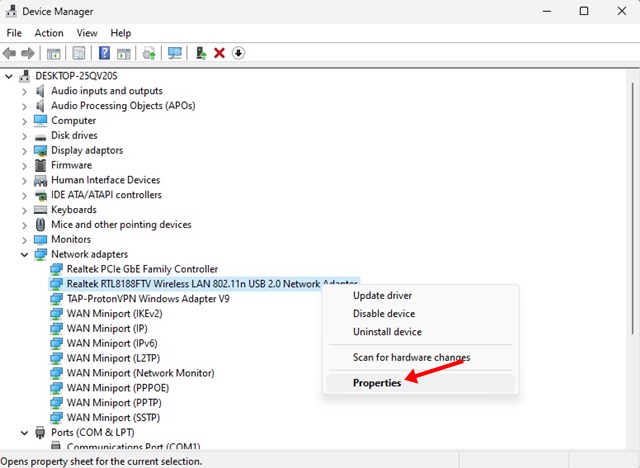Screen dimensions: 640x468
Task: Select WAN Miniport (IPv6)
Action: pyautogui.click(x=112, y=343)
